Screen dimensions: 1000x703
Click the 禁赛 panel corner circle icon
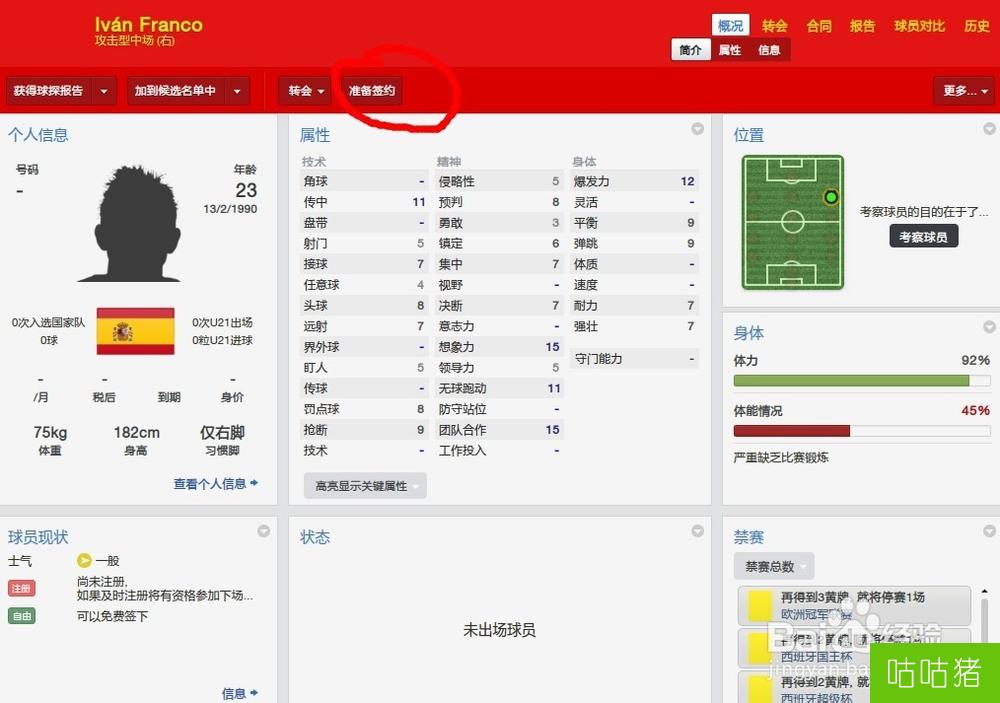pos(989,531)
